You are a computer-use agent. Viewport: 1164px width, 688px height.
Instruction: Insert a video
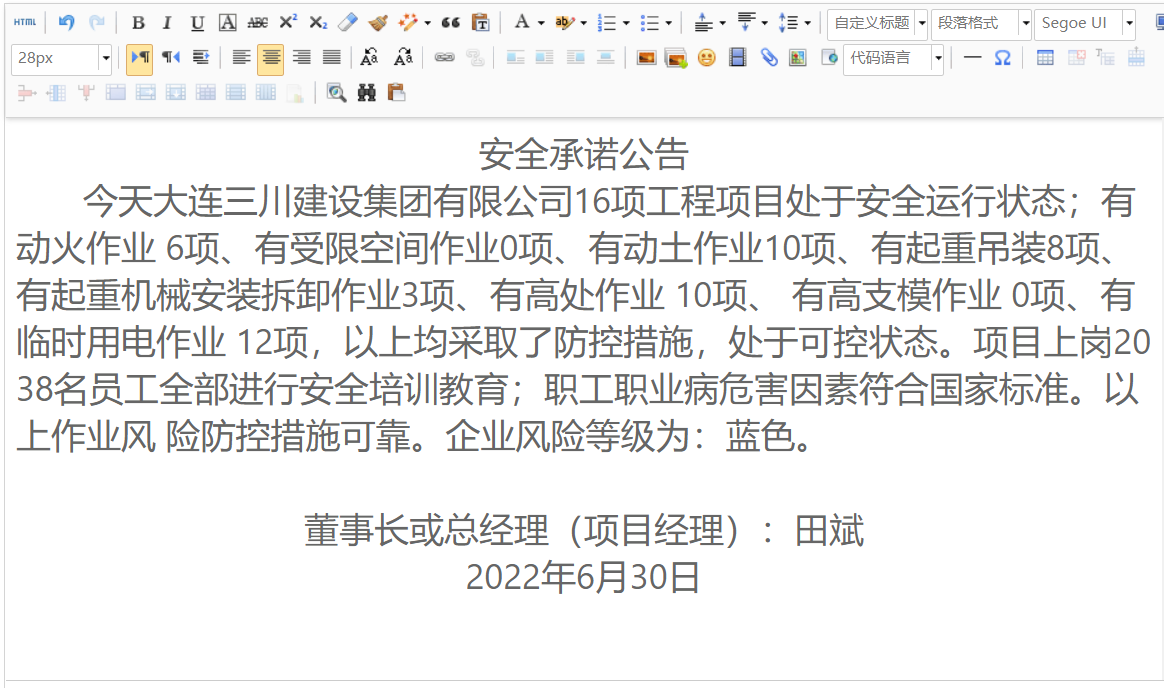[x=737, y=58]
